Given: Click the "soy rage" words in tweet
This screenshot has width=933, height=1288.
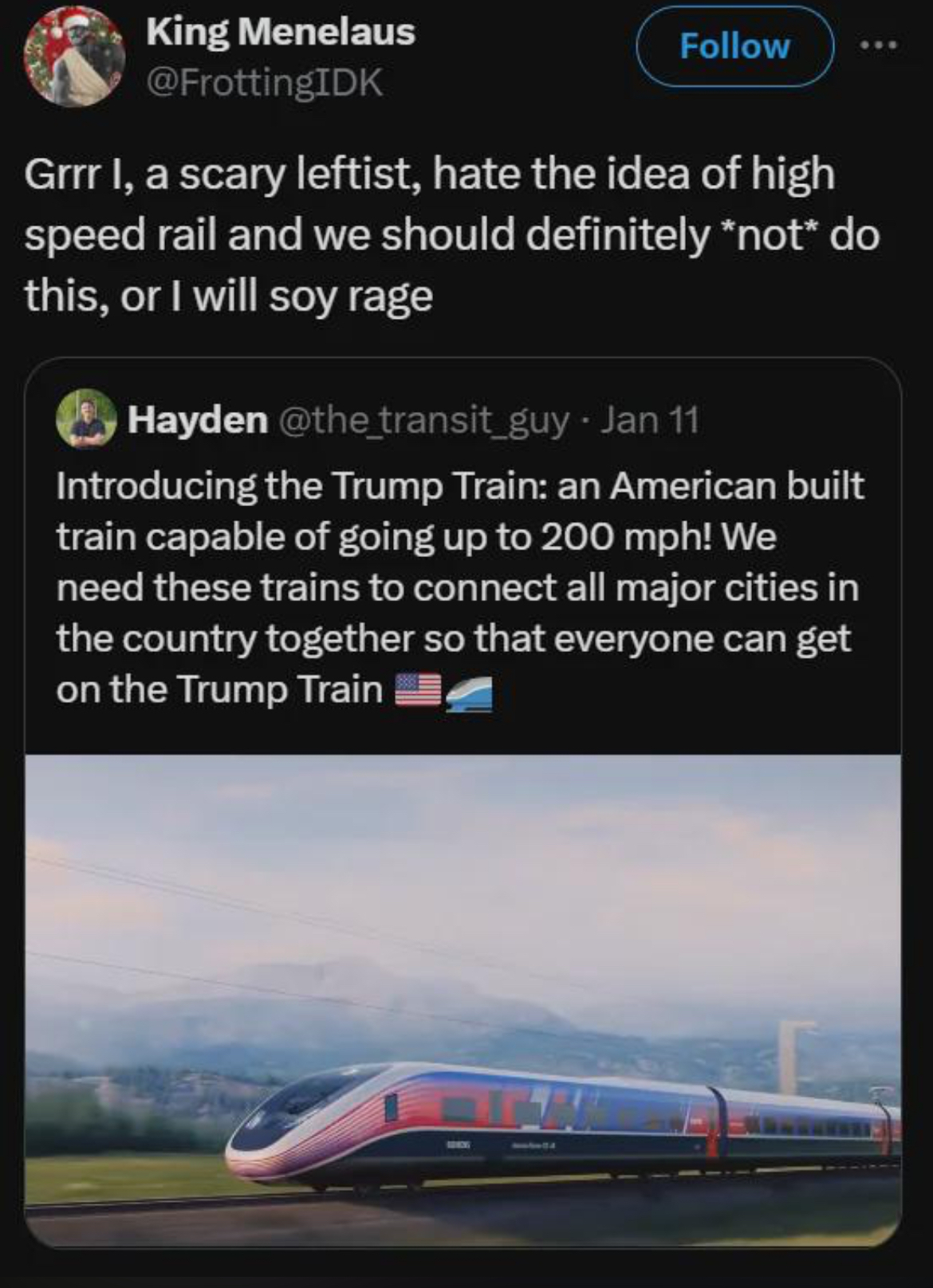Looking at the screenshot, I should 351,296.
